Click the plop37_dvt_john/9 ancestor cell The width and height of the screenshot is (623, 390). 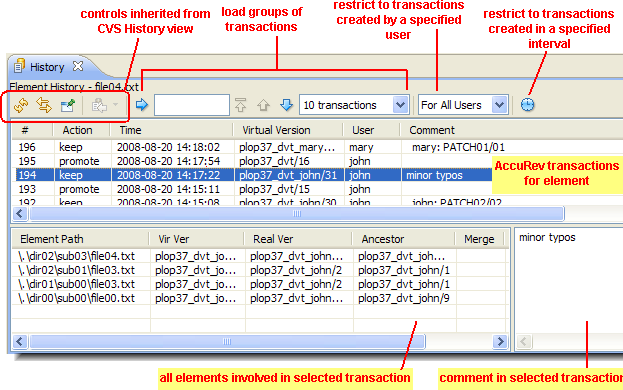[x=404, y=298]
